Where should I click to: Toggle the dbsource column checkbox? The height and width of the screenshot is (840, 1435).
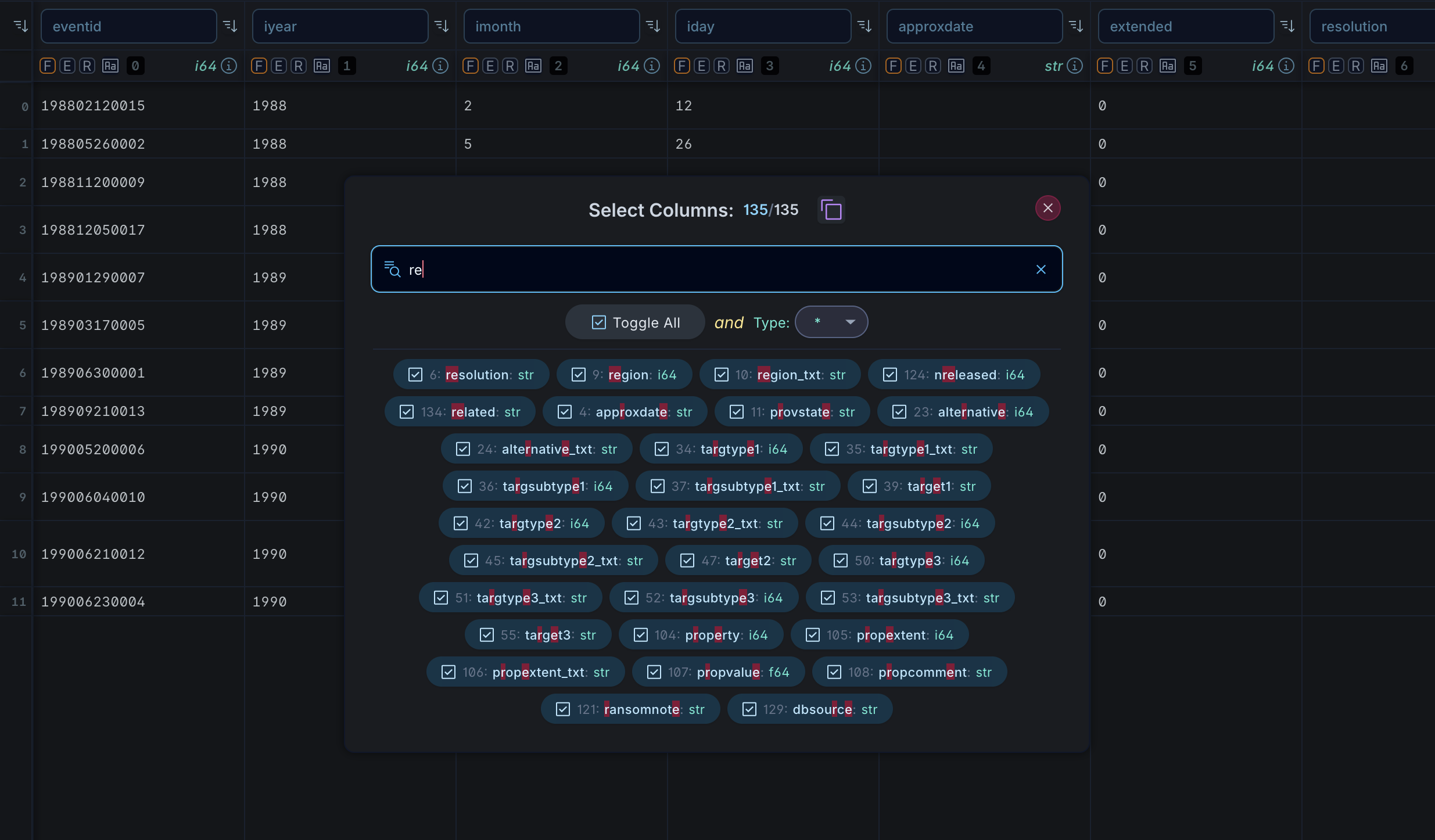(x=749, y=709)
